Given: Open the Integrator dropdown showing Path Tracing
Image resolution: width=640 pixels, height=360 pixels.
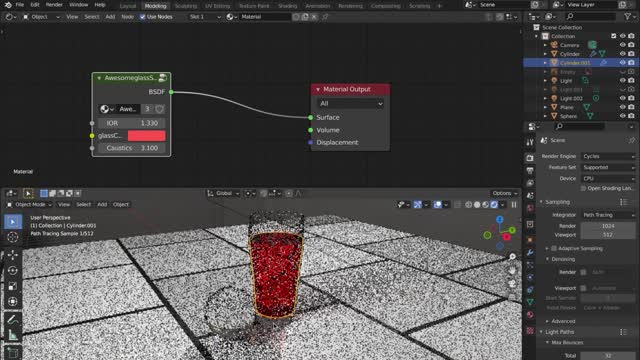Looking at the screenshot, I should [x=608, y=215].
